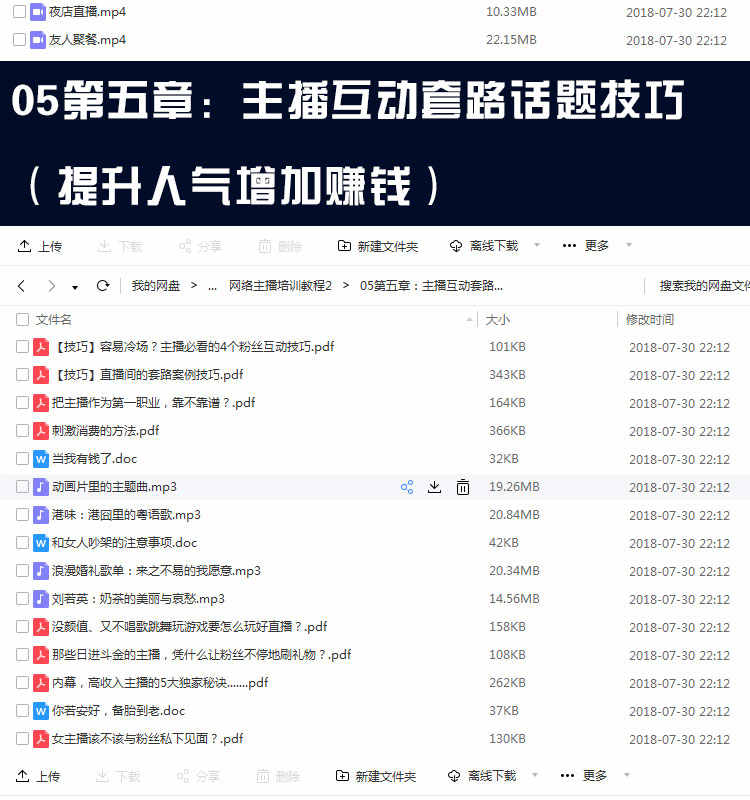
Task: Open dropdown arrow next to bottom 离线下载
Action: point(535,776)
